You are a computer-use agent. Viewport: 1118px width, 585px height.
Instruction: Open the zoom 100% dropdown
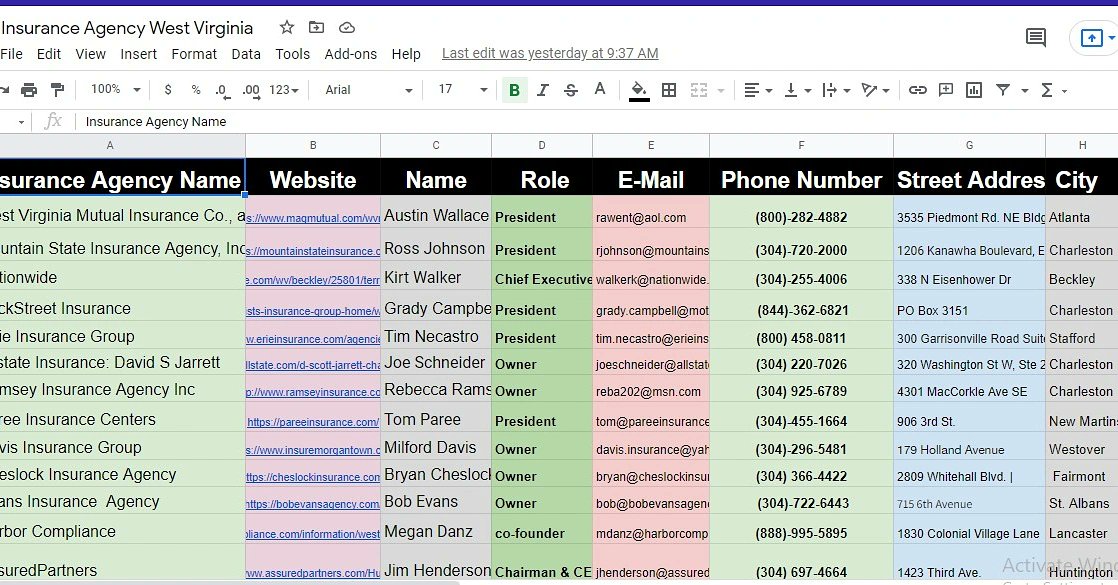pos(116,90)
